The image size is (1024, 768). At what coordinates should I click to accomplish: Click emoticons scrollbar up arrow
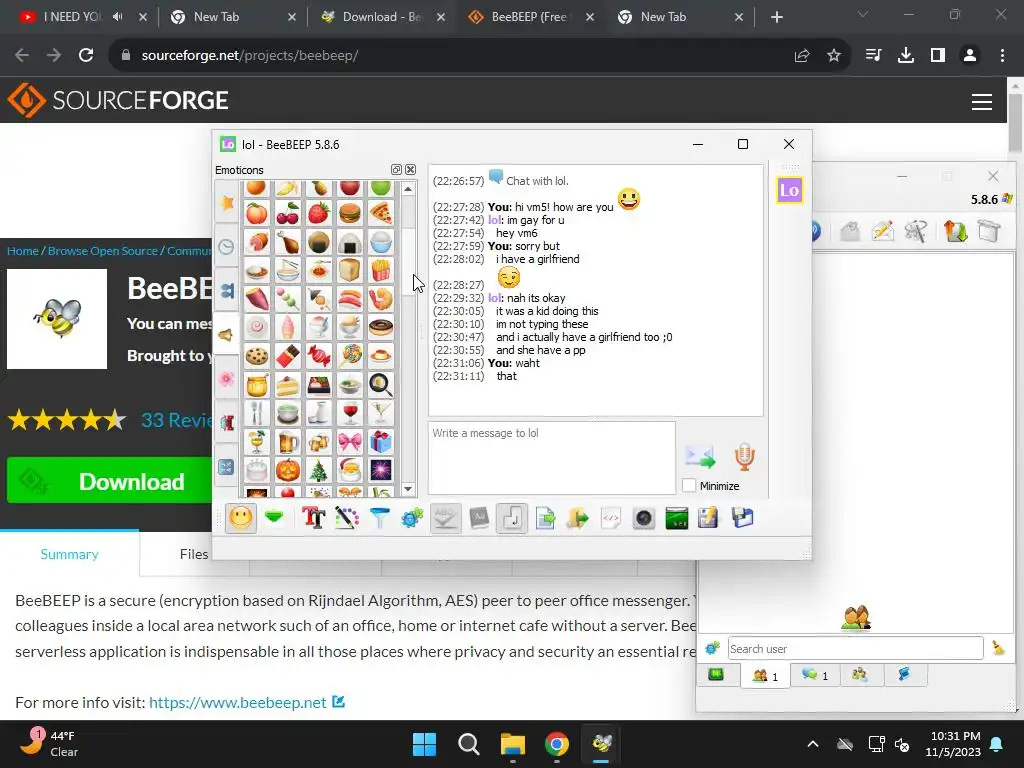coord(408,189)
